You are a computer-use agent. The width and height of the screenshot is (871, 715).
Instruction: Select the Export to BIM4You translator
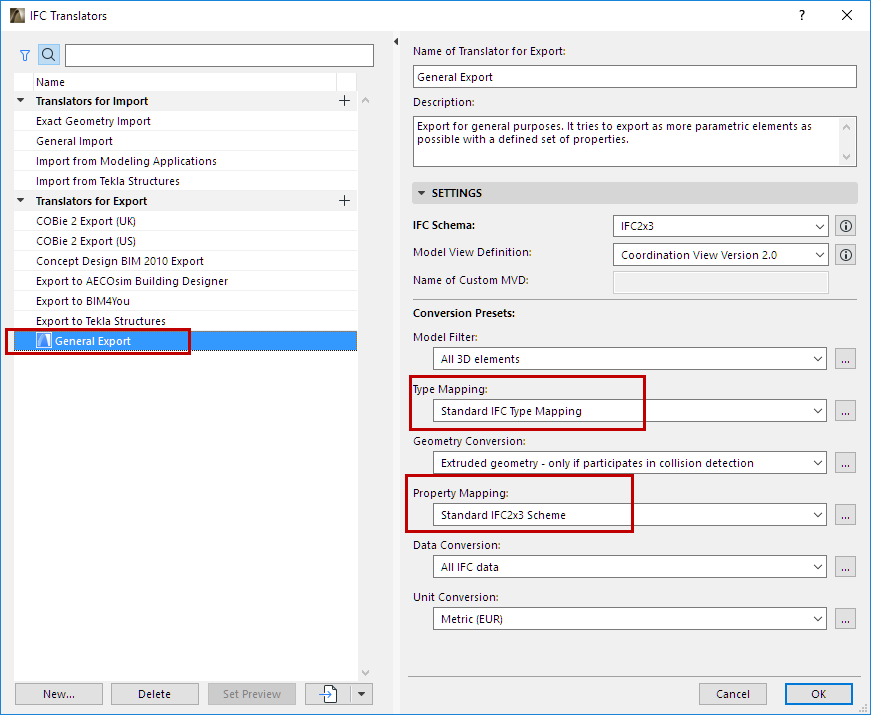(x=83, y=301)
